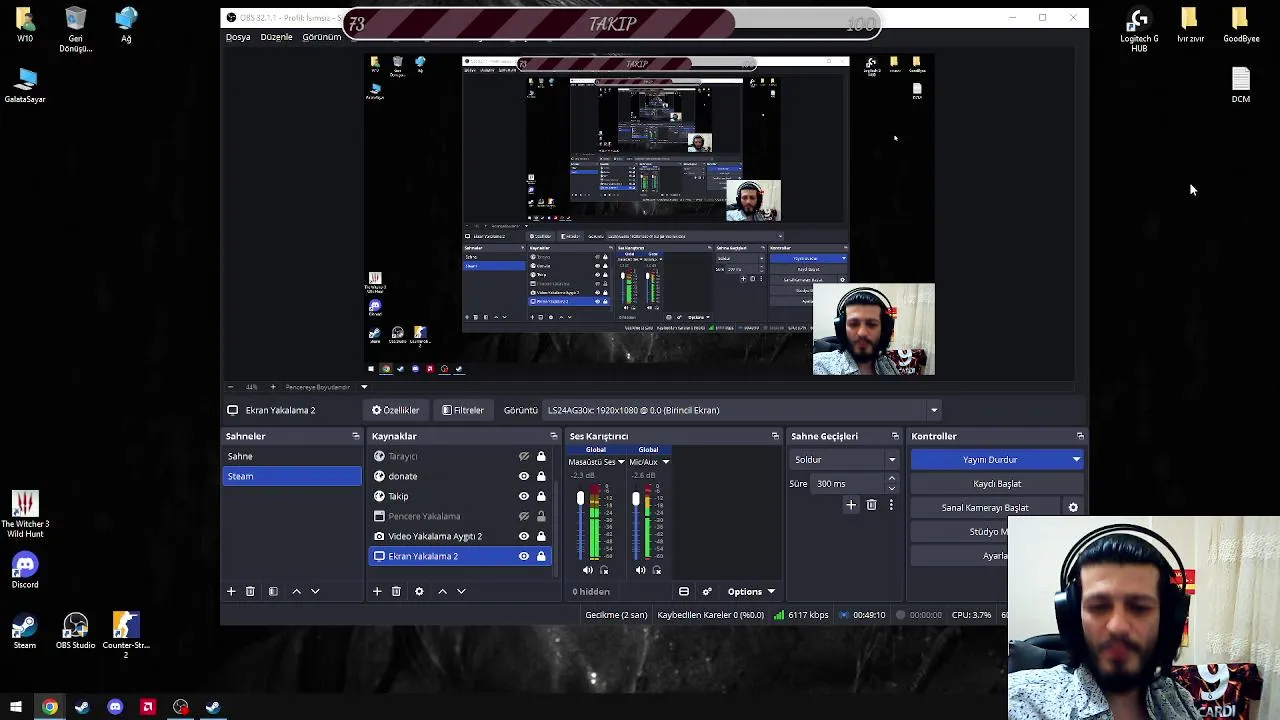Open advanced audio properties gears icon

click(707, 592)
